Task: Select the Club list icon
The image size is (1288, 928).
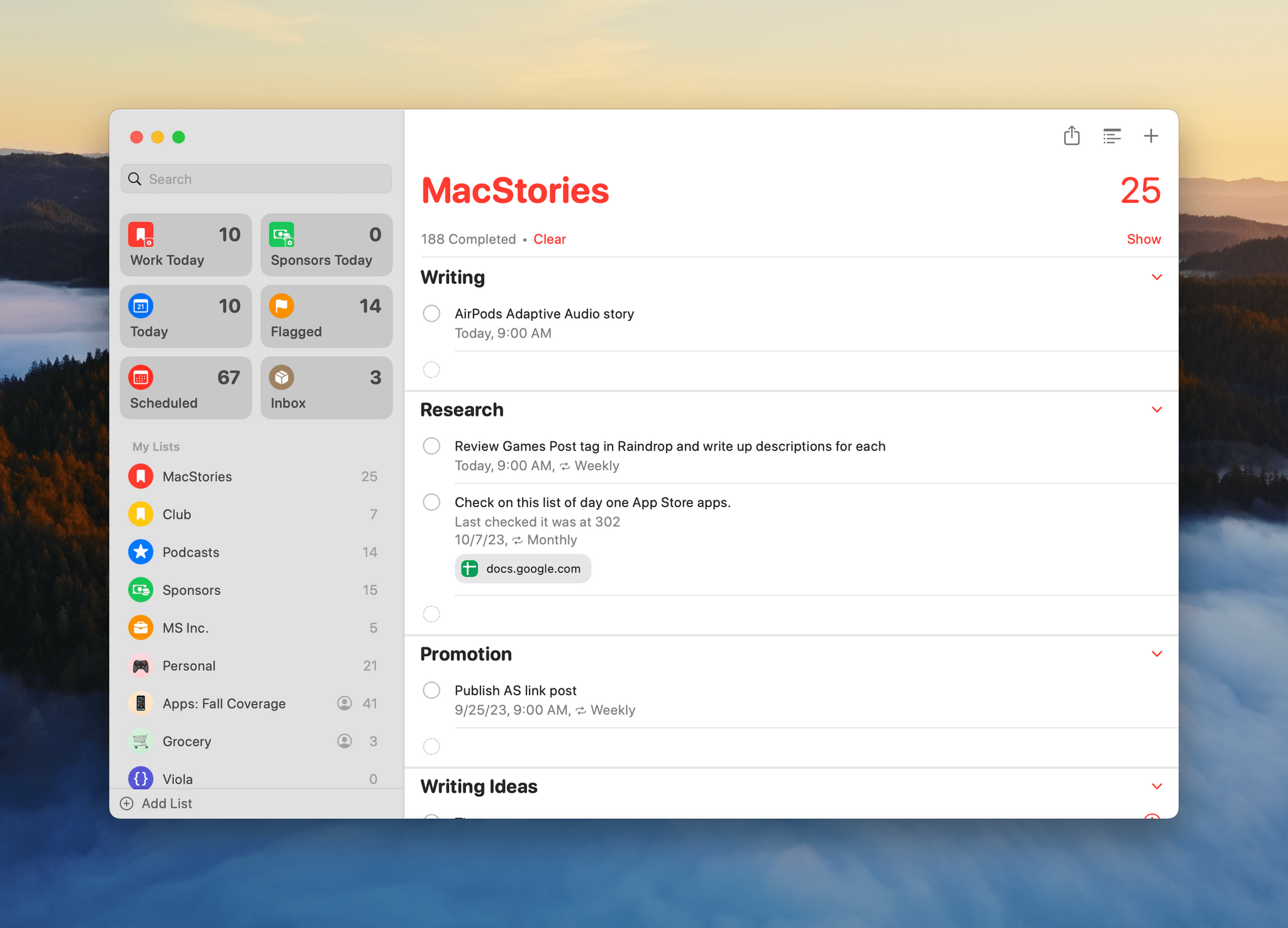Action: coord(141,513)
